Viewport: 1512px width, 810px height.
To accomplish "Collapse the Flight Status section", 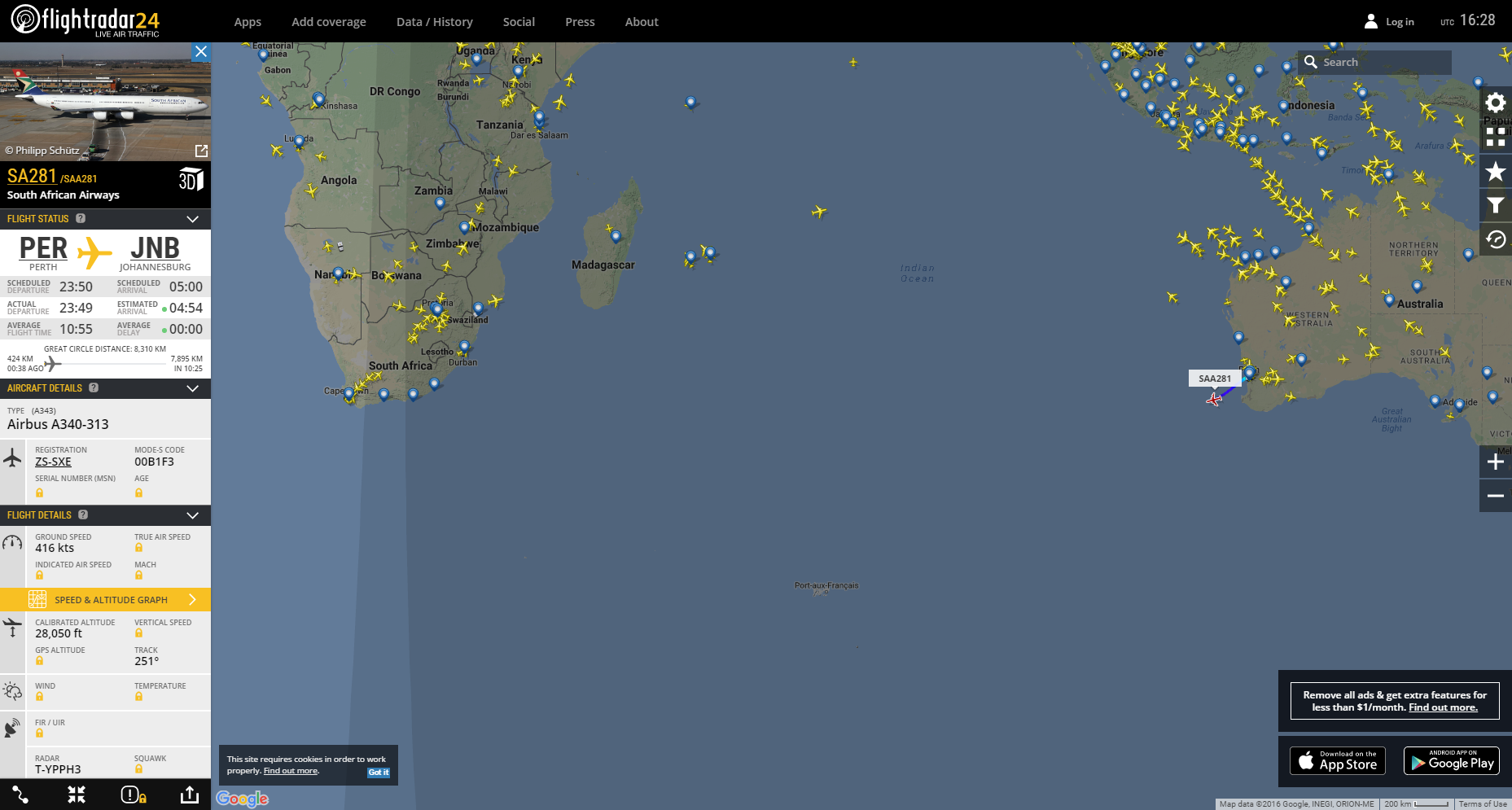I will click(x=193, y=219).
